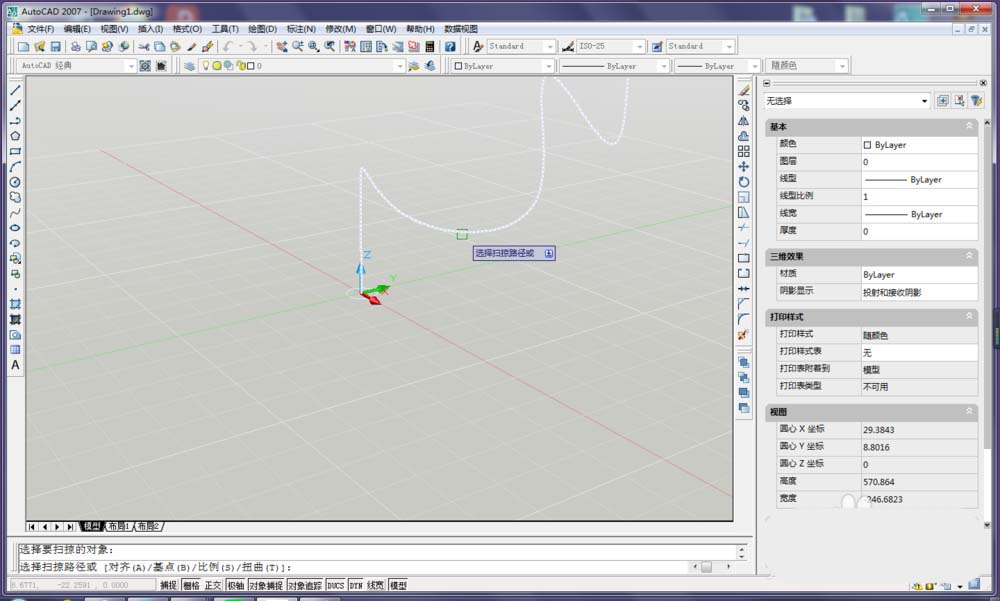Toggle the DYN dynamic input button
1000x601 pixels.
coord(355,585)
